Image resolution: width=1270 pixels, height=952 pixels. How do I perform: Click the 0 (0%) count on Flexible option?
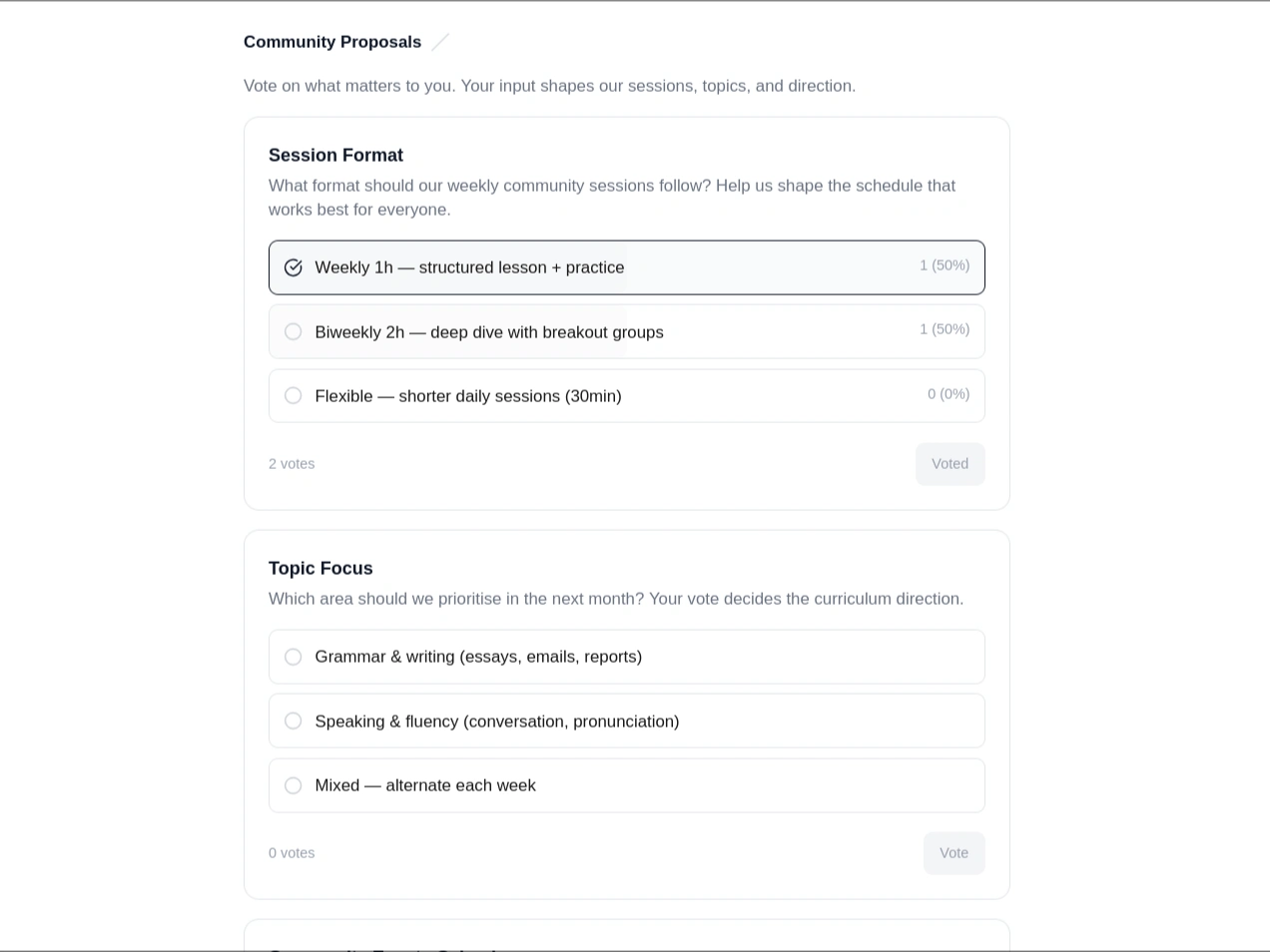[949, 394]
